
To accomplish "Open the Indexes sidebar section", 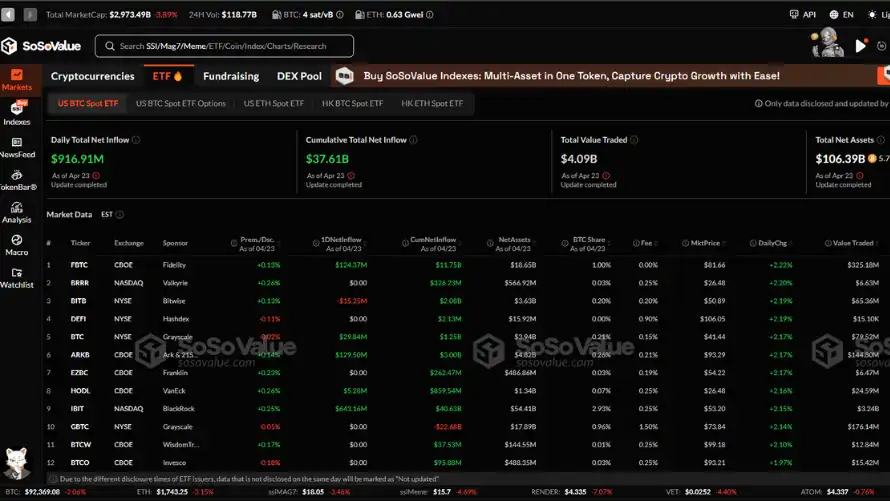I will click(17, 113).
